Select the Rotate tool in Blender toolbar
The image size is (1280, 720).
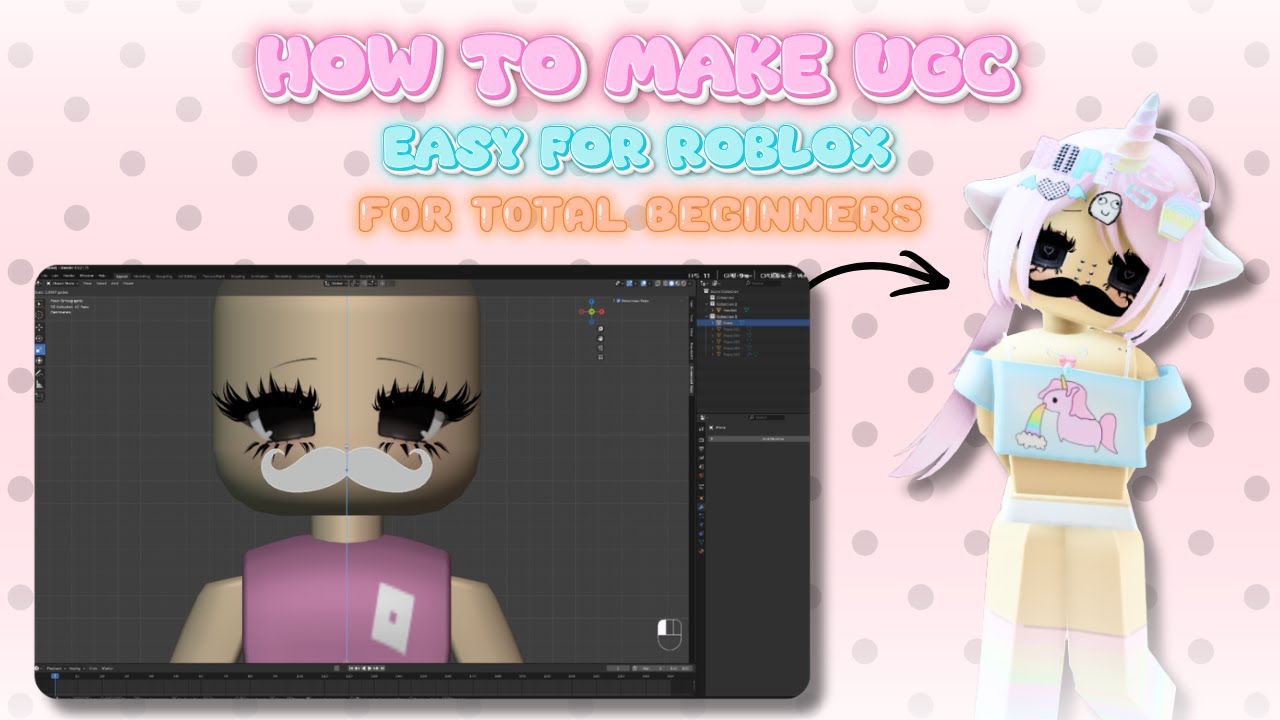coord(39,338)
